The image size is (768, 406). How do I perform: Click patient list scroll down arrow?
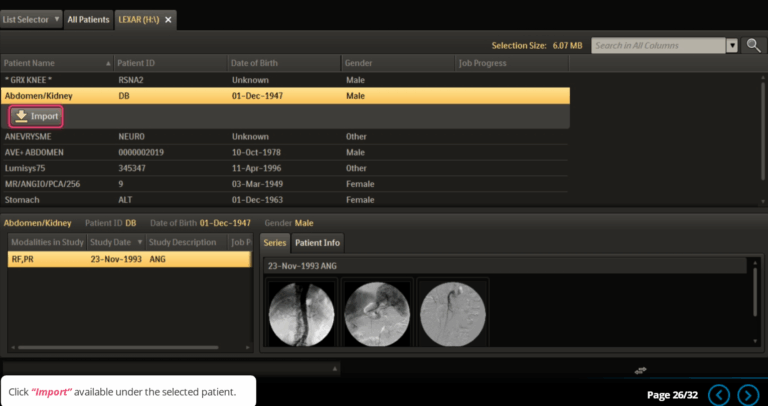click(763, 201)
